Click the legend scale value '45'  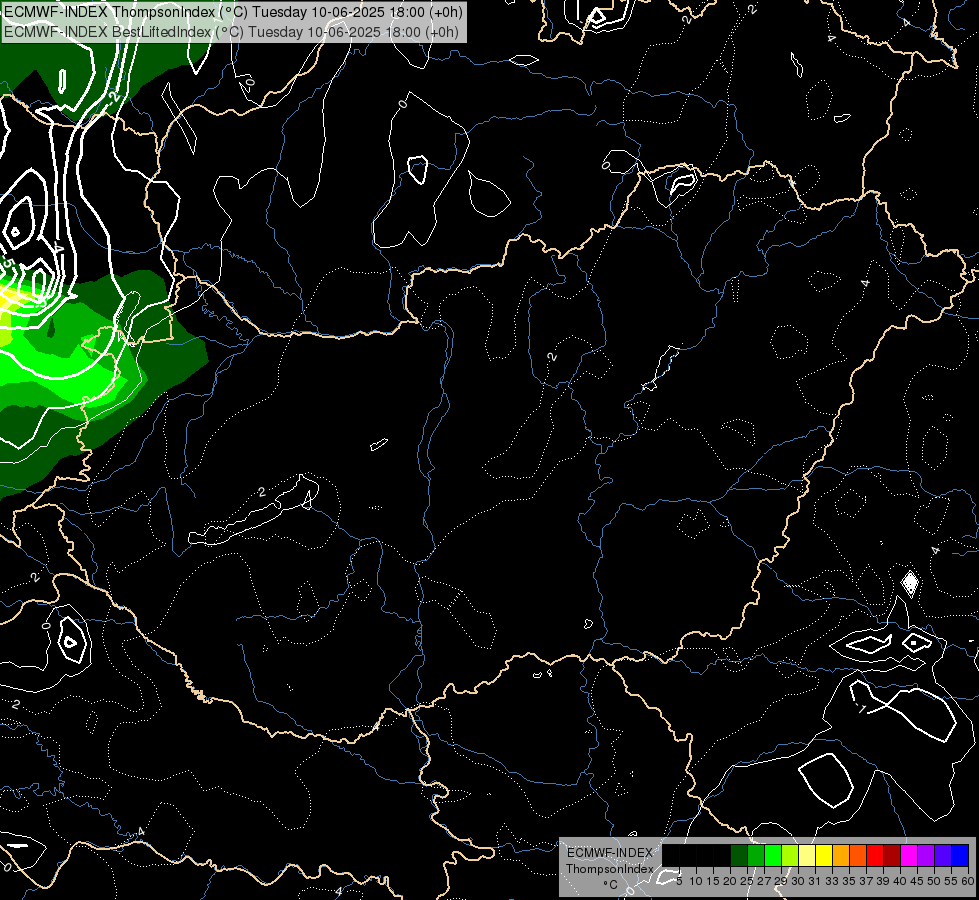[917, 881]
